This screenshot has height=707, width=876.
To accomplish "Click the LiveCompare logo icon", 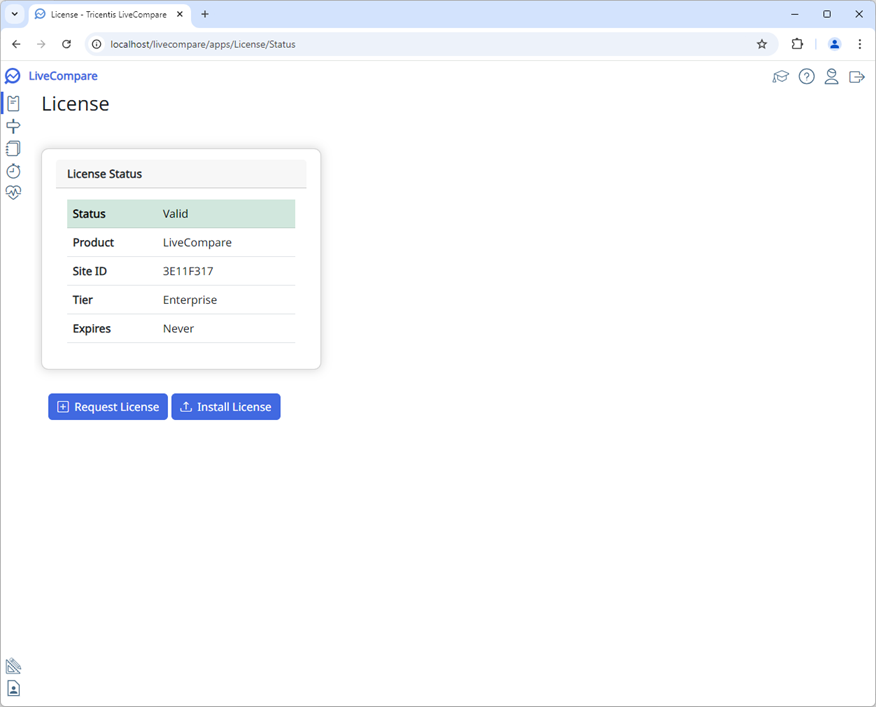I will click(12, 76).
